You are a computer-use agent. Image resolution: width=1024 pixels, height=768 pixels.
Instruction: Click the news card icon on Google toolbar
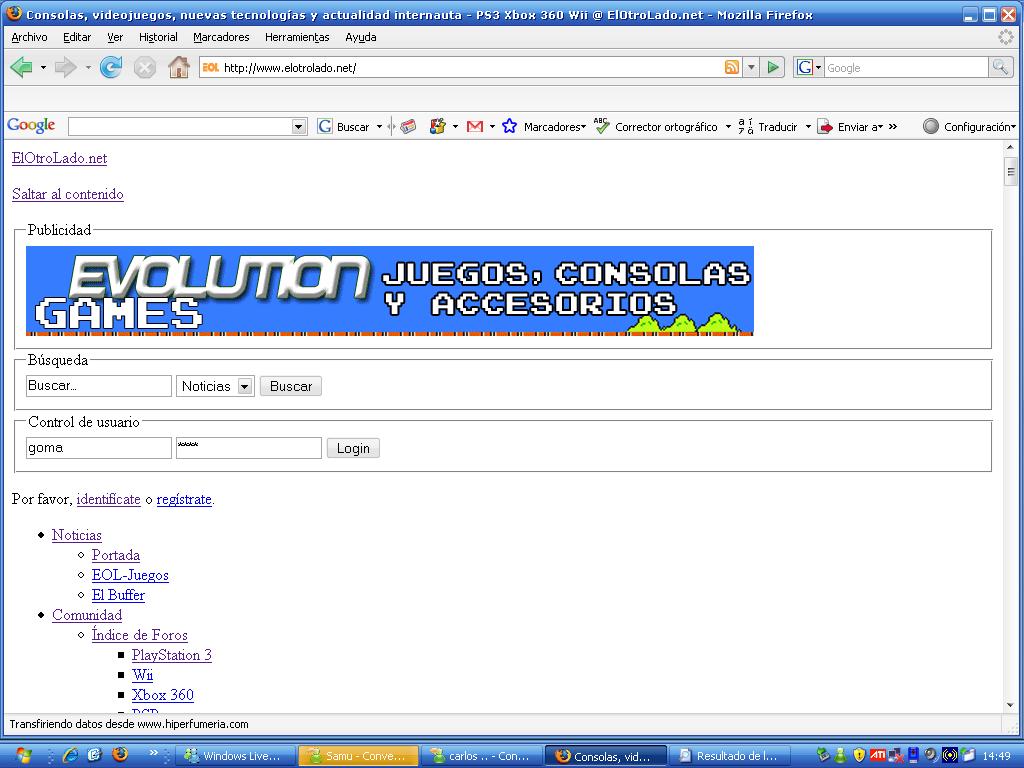pos(408,127)
